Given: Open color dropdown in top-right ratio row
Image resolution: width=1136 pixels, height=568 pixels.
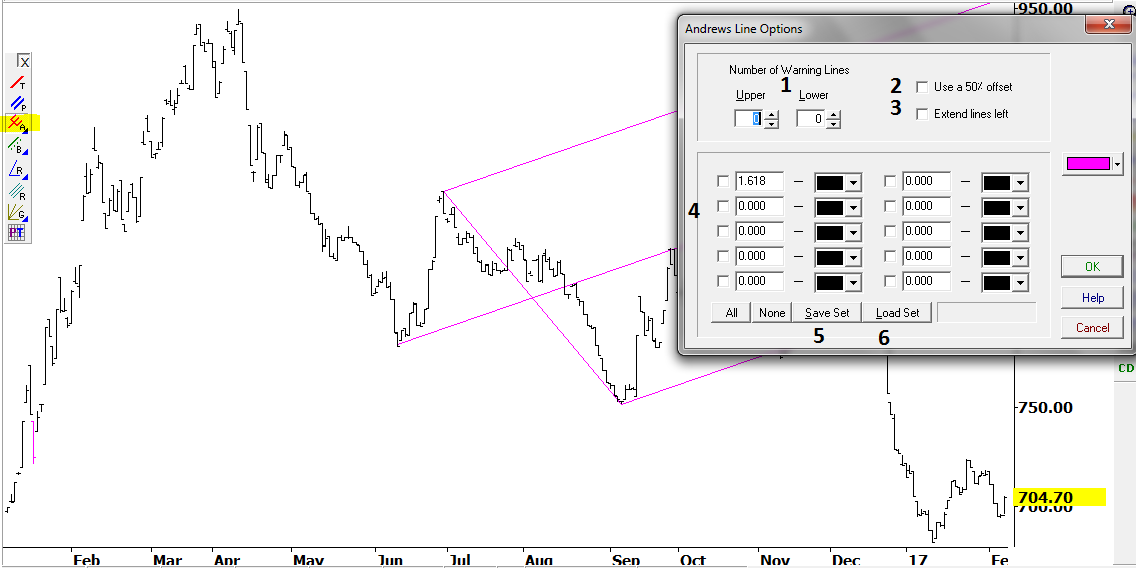Looking at the screenshot, I should (x=1020, y=183).
